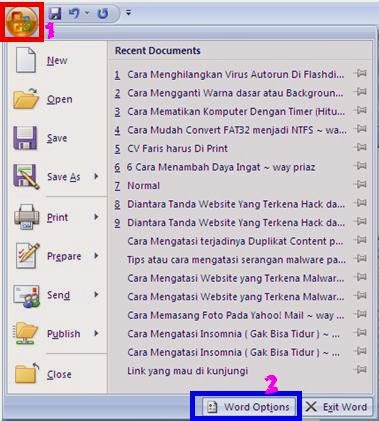This screenshot has width=379, height=421.
Task: Click the Exit Word button
Action: [336, 407]
